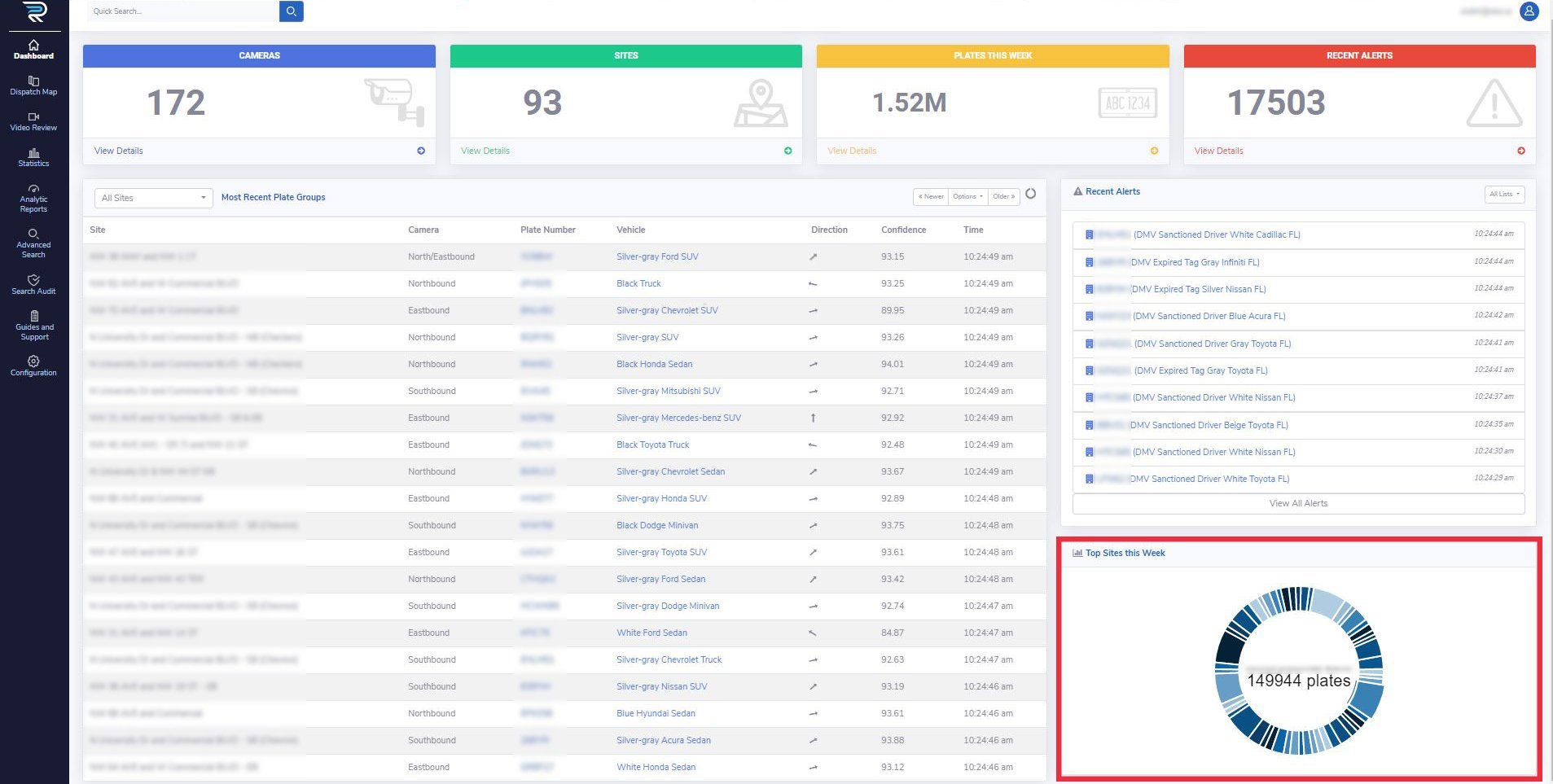Expand the All Sites dropdown
The height and width of the screenshot is (784, 1553).
pyautogui.click(x=153, y=198)
